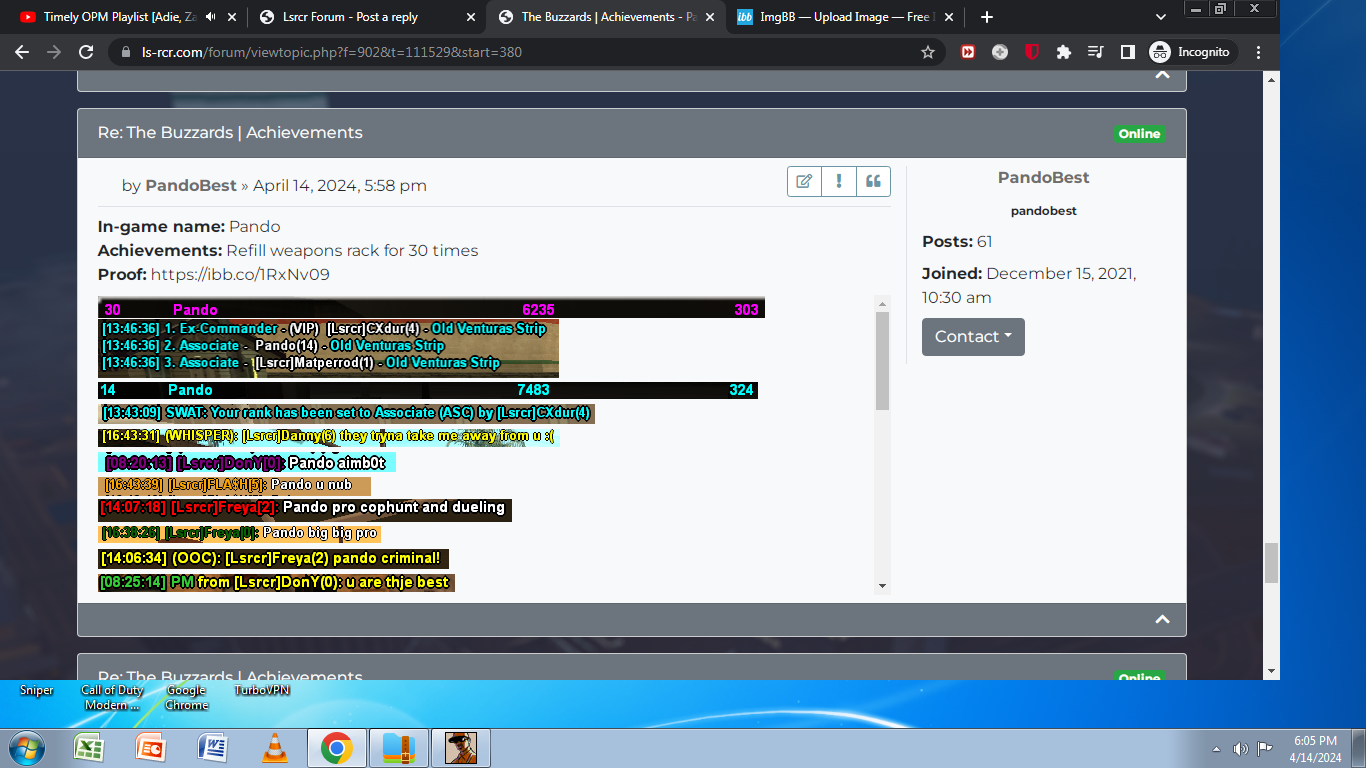The height and width of the screenshot is (768, 1366).
Task: Toggle the browser side panel icon
Action: (x=1128, y=52)
